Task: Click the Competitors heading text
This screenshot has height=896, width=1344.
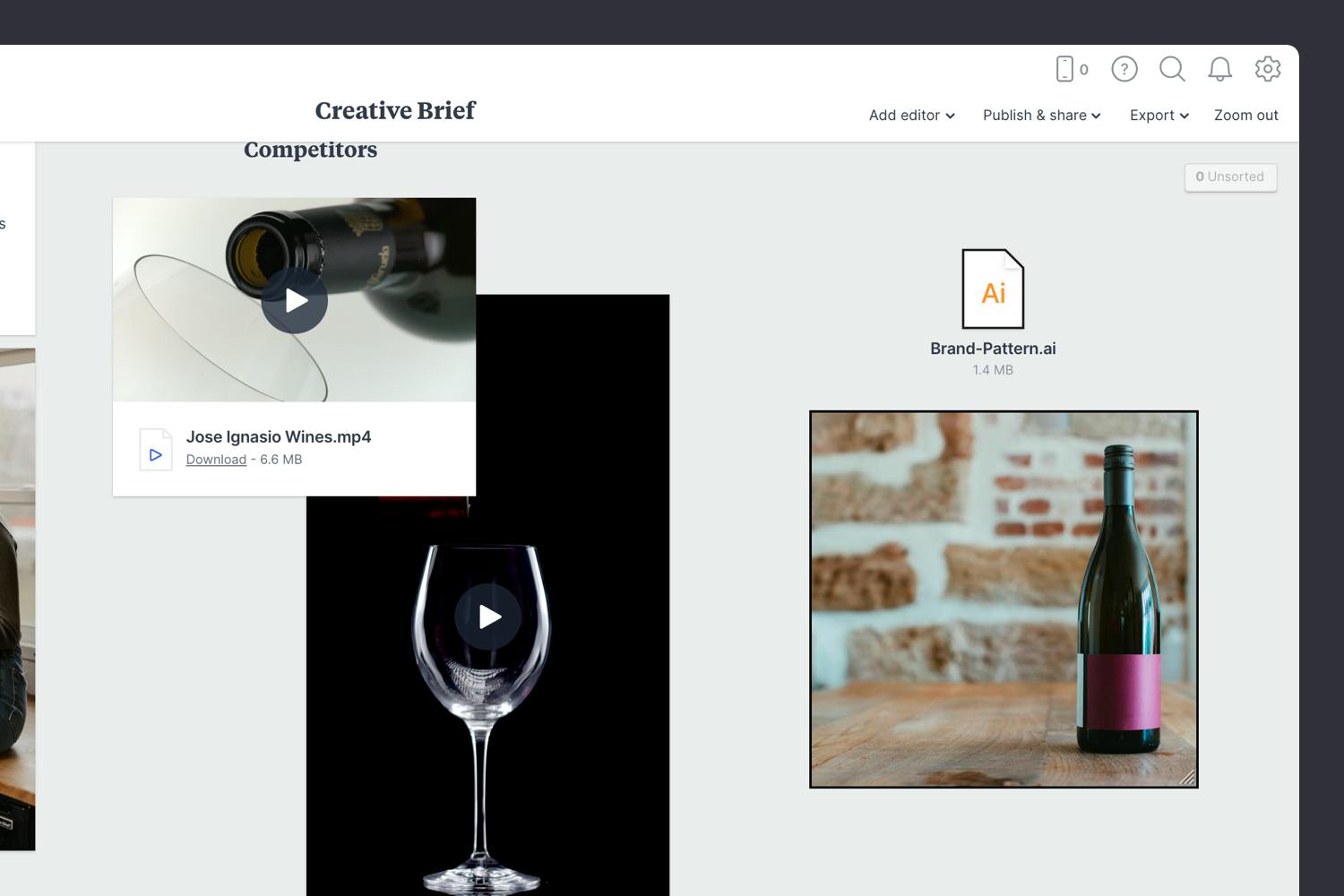Action: coord(310,150)
